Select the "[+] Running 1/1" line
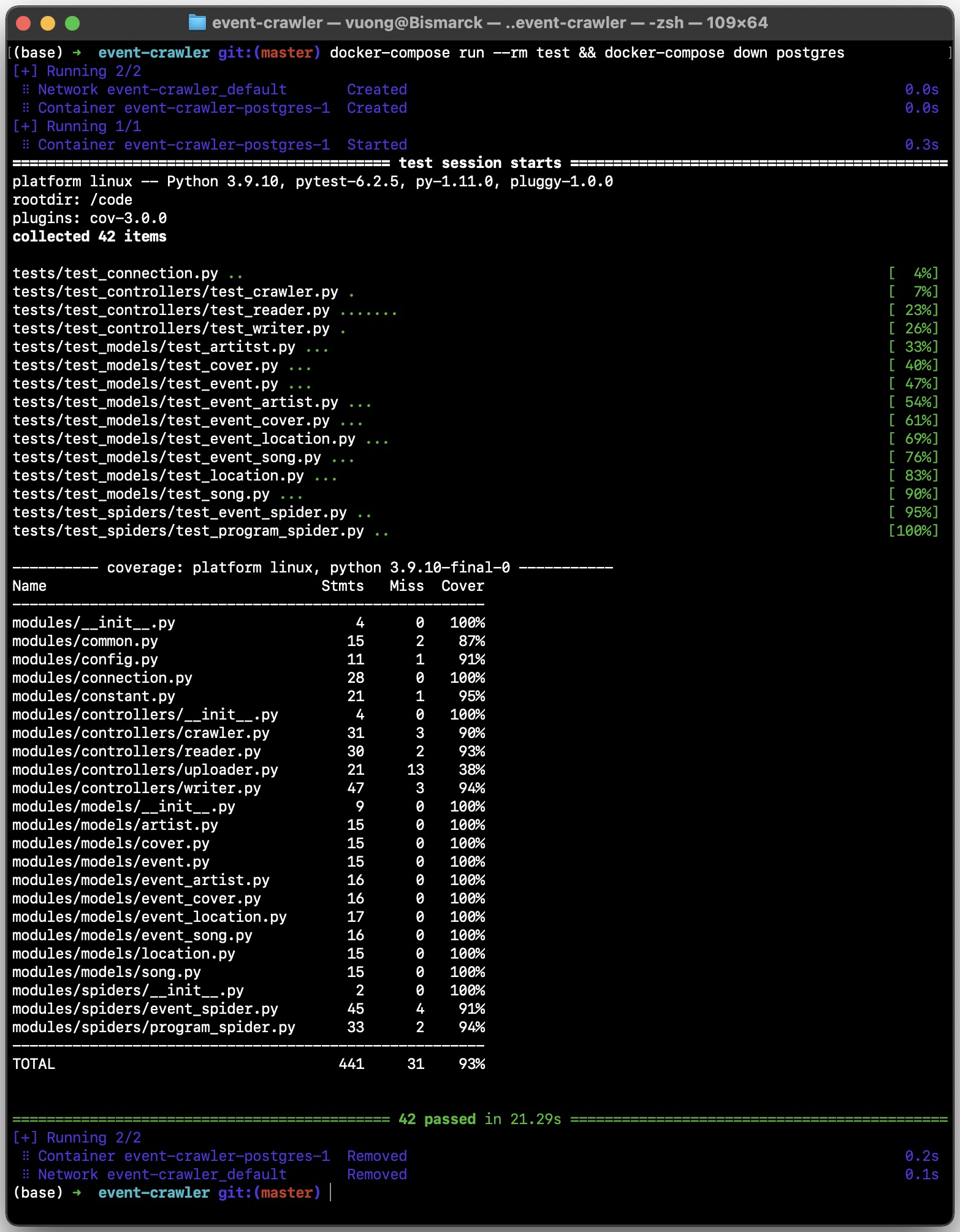This screenshot has width=960, height=1232. pos(77,126)
